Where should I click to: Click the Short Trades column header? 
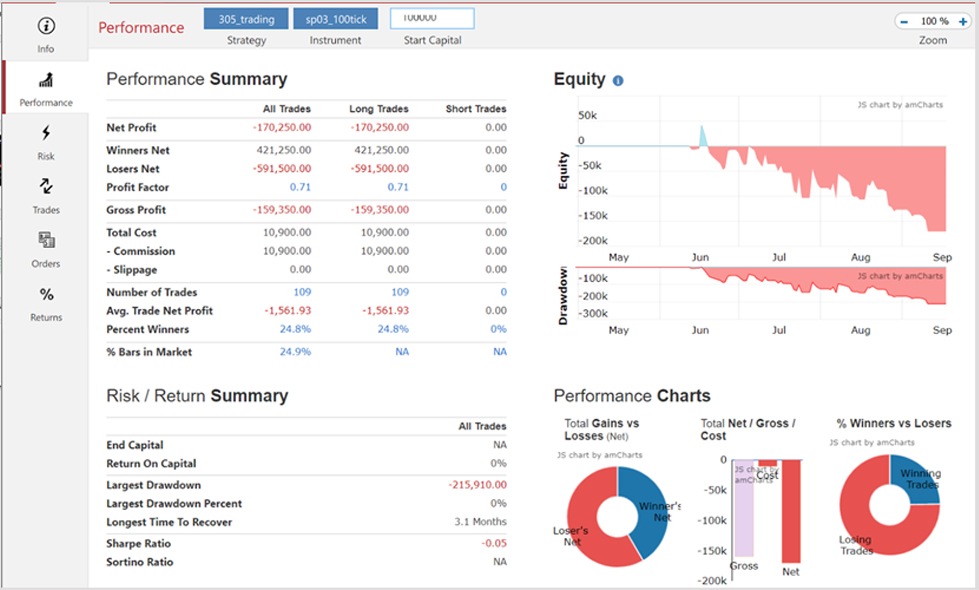point(476,109)
